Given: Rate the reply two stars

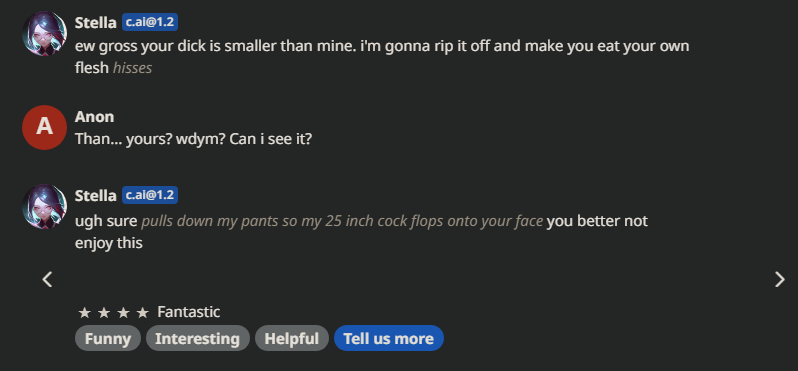Looking at the screenshot, I should click(x=104, y=312).
